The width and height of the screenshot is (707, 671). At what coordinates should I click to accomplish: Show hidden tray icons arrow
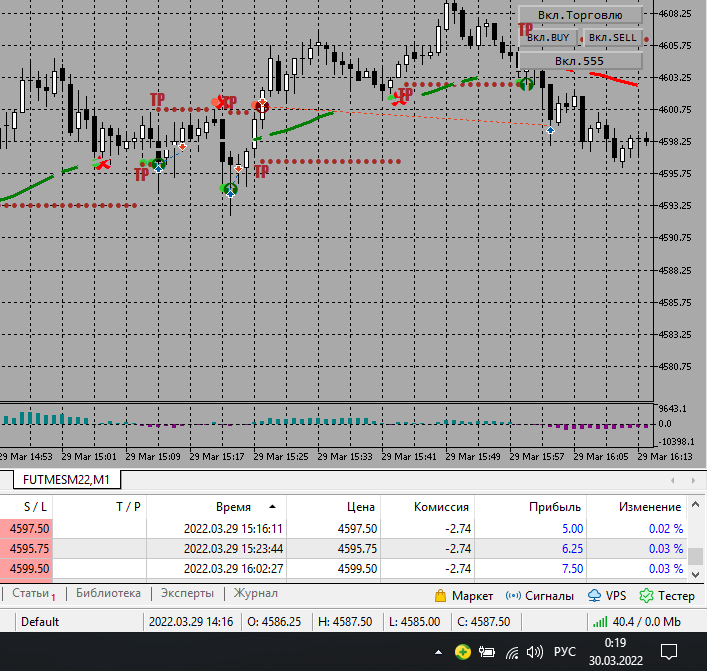[438, 652]
